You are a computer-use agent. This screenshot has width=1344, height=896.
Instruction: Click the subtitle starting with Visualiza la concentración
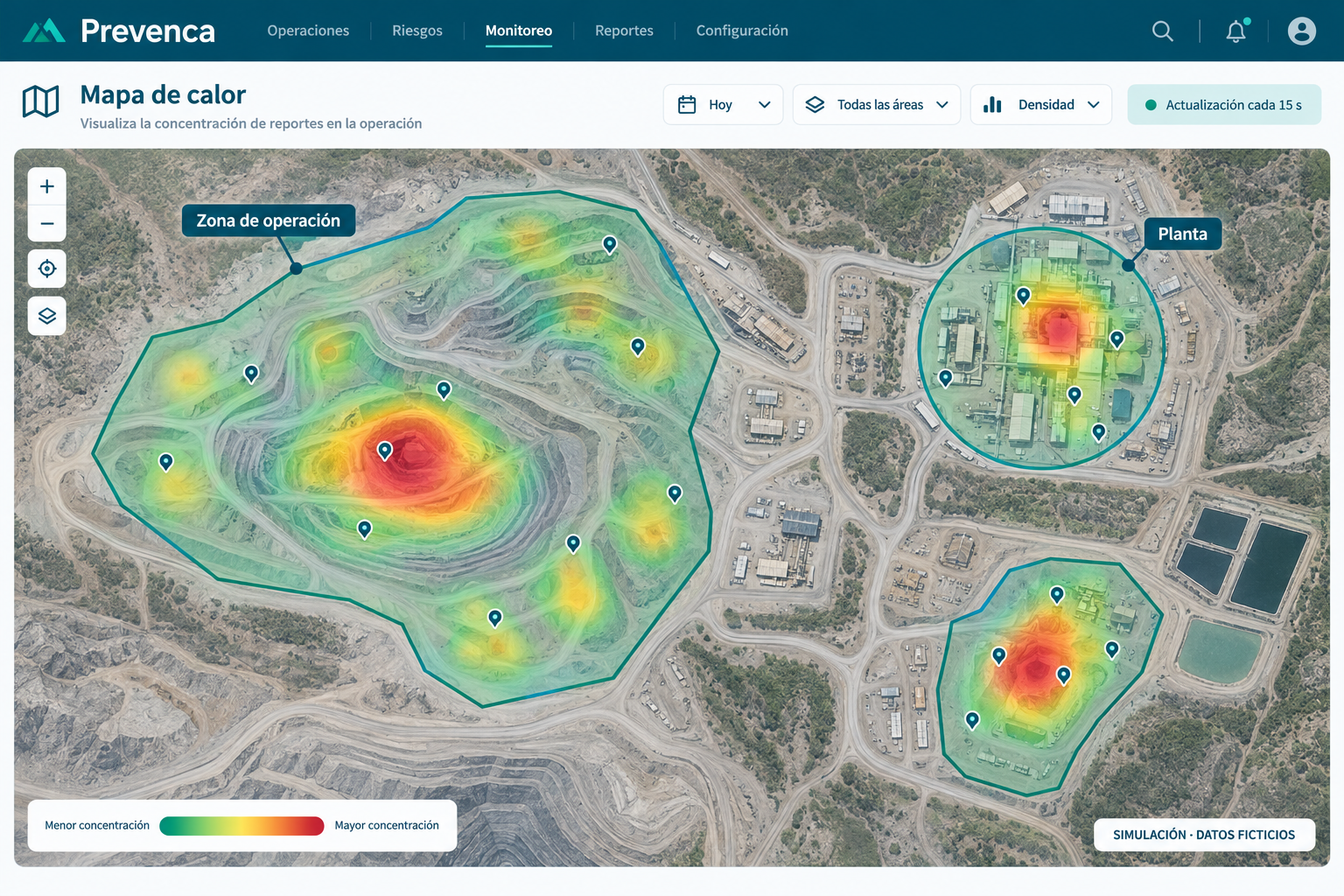(251, 123)
